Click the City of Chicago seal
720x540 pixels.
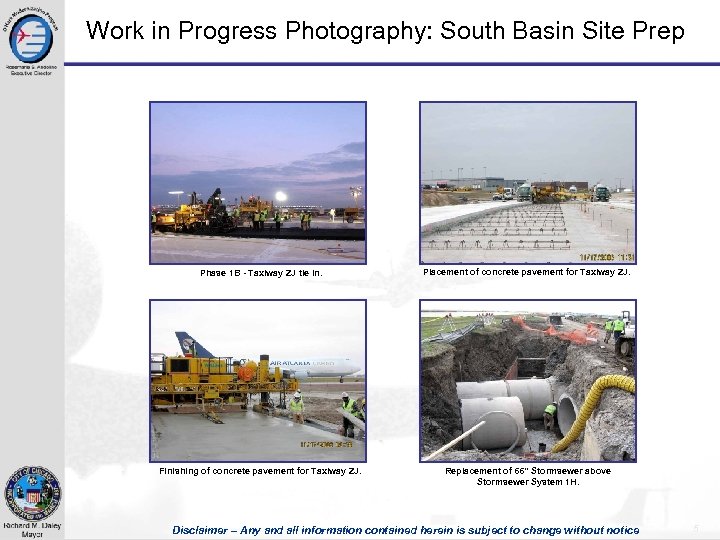pos(32,493)
